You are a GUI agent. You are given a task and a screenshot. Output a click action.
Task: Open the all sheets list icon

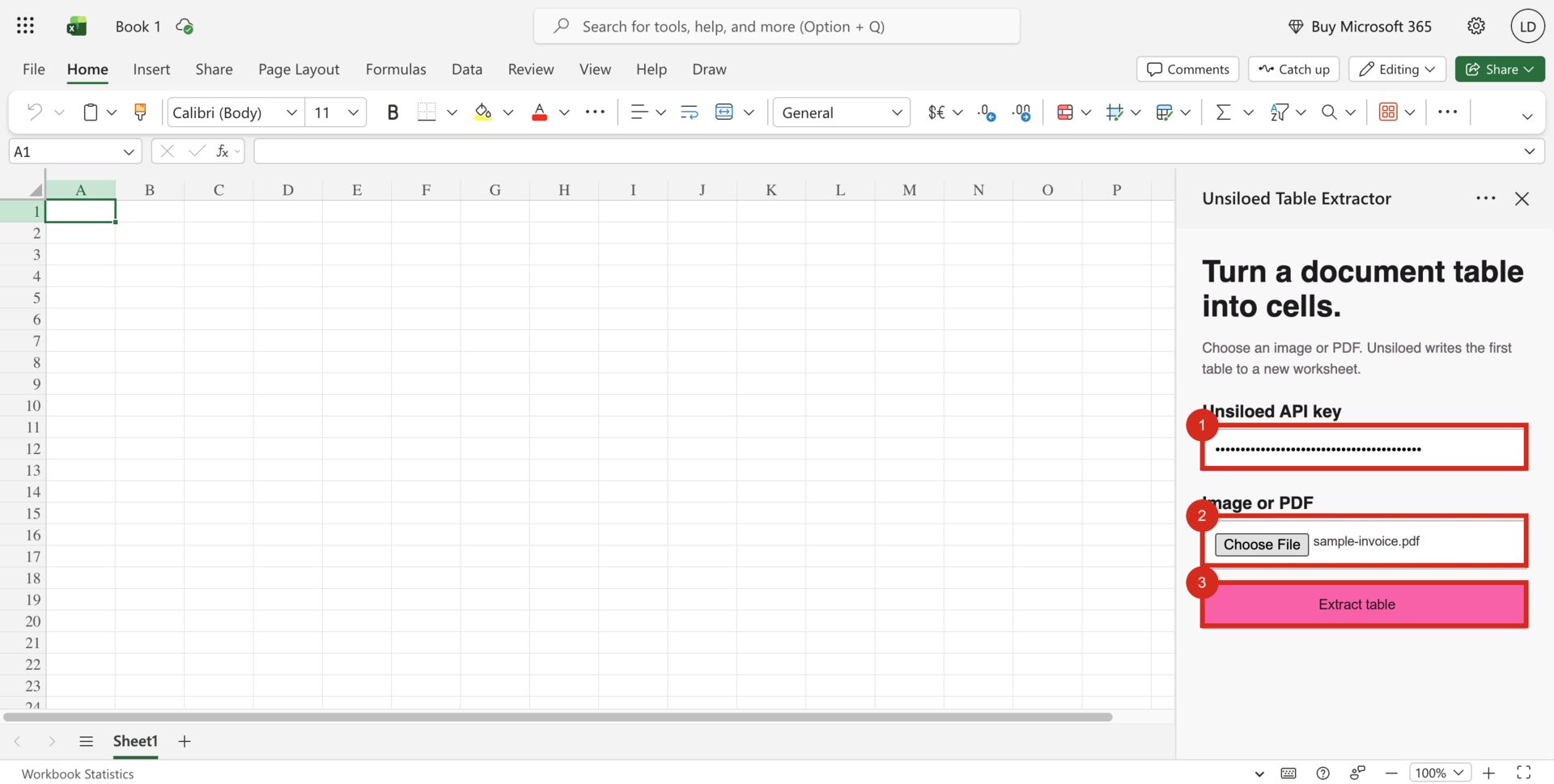coord(87,741)
